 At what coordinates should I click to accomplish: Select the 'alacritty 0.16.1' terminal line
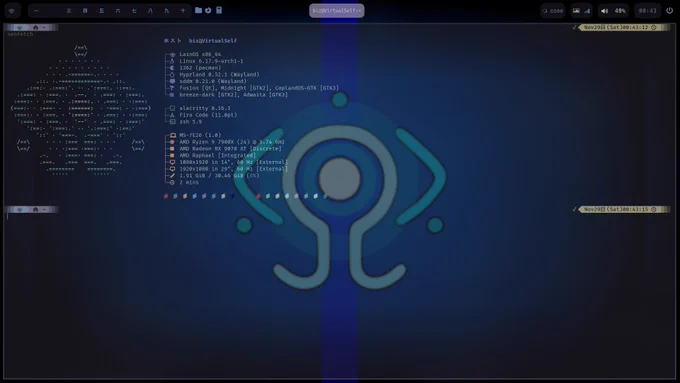[205, 108]
